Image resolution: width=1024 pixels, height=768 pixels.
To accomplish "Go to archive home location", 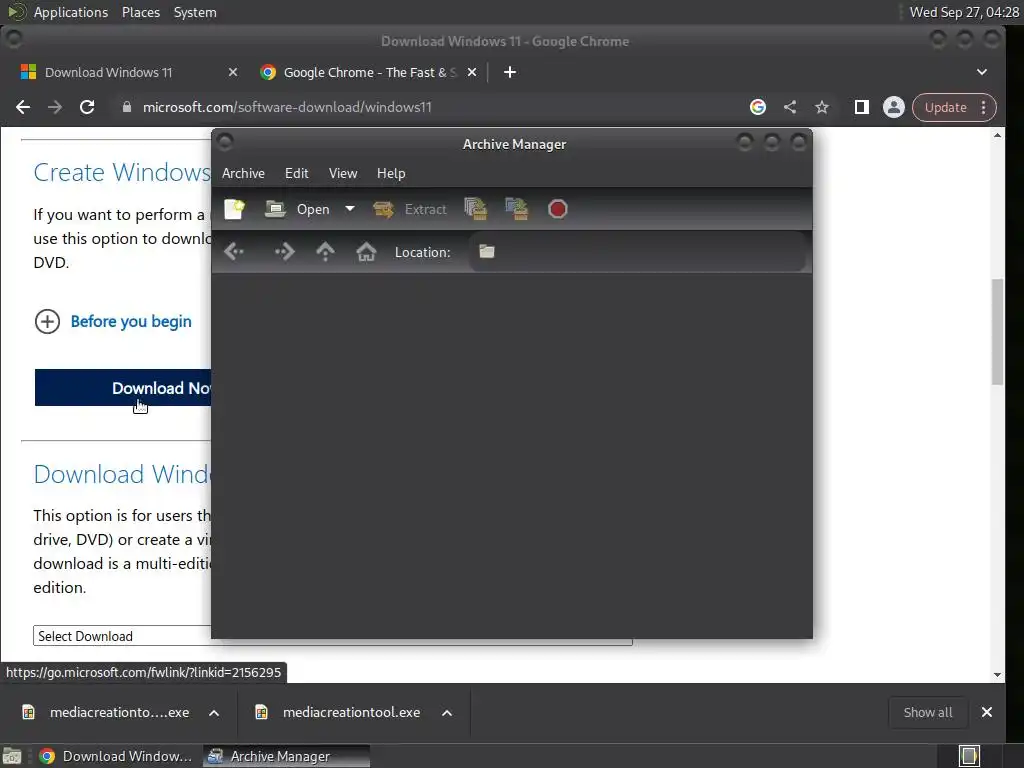I will (366, 251).
